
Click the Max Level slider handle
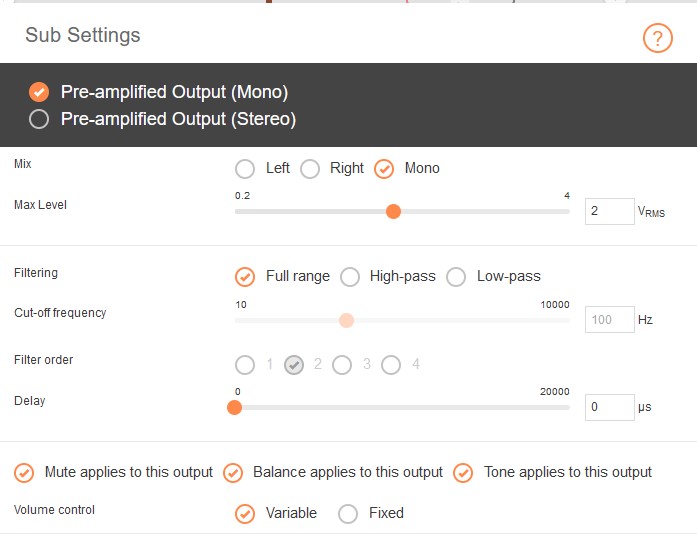tap(393, 211)
